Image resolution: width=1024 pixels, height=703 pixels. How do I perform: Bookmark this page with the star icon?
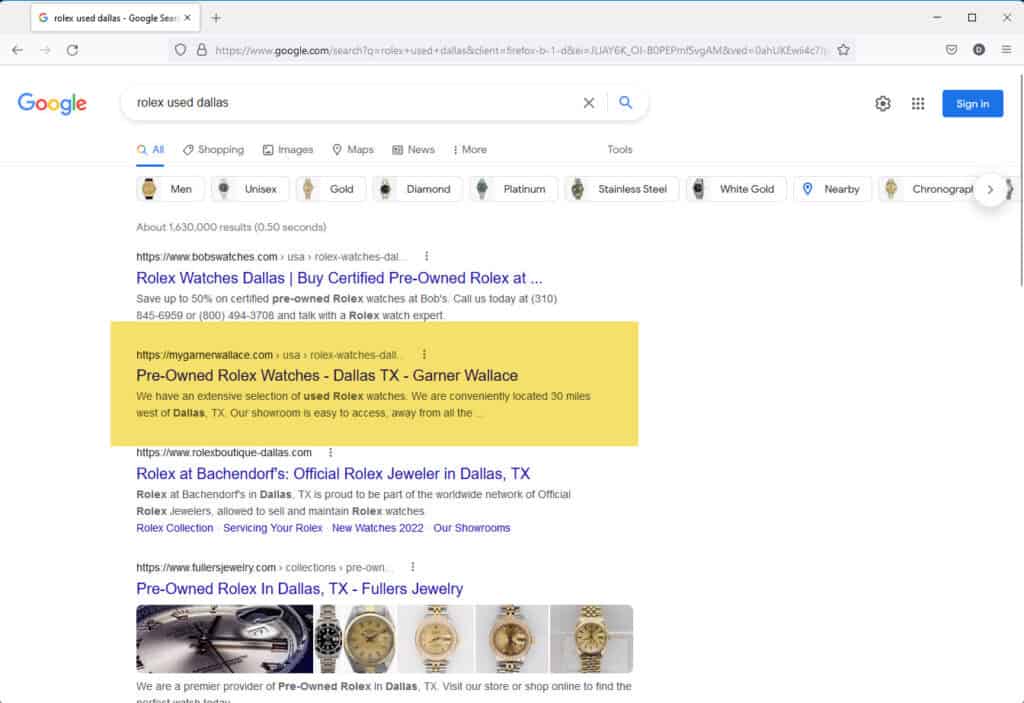click(x=843, y=50)
